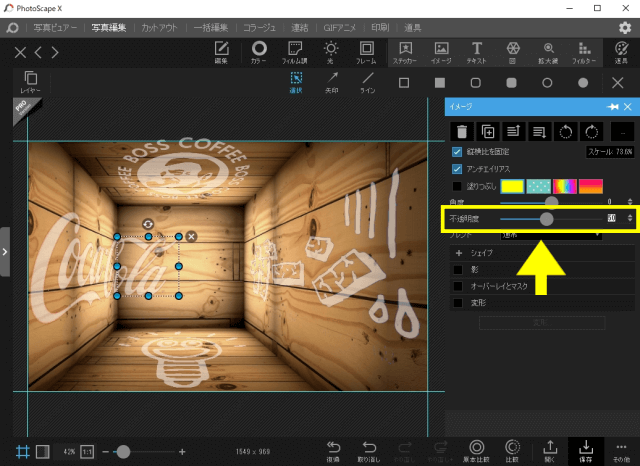Switch to 写真ビュアー tab
The width and height of the screenshot is (640, 466).
[x=55, y=28]
